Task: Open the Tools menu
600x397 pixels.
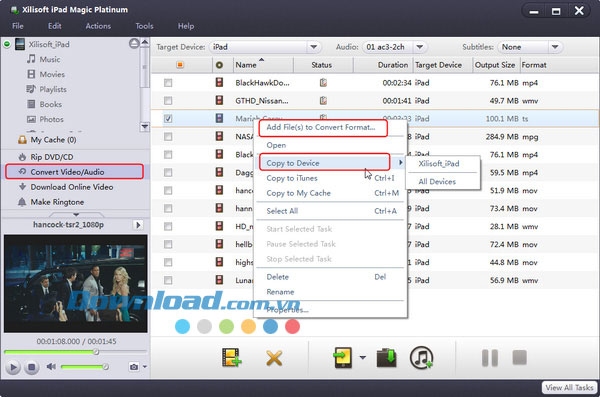Action: pyautogui.click(x=144, y=26)
